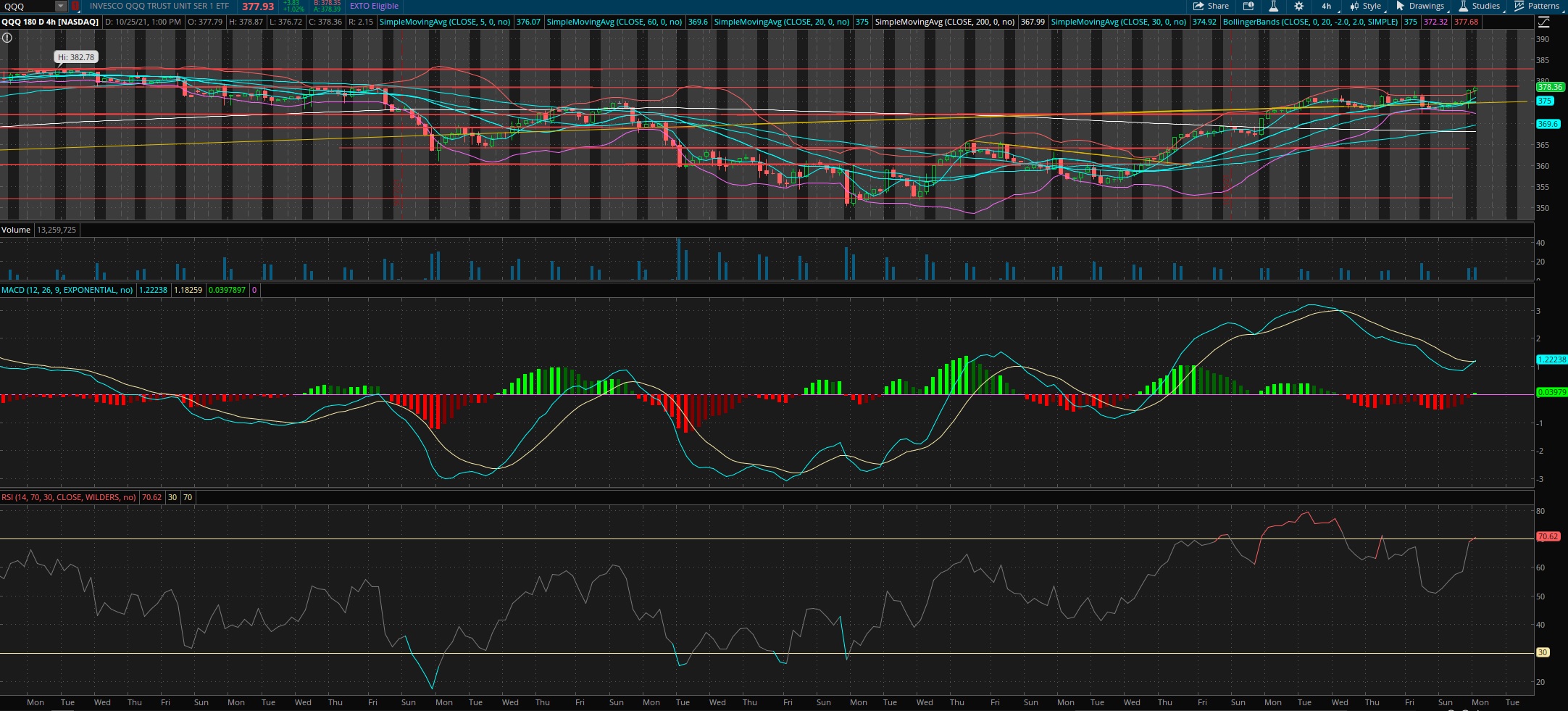The width and height of the screenshot is (1568, 711).
Task: Open the Drawings menu
Action: (x=1419, y=6)
